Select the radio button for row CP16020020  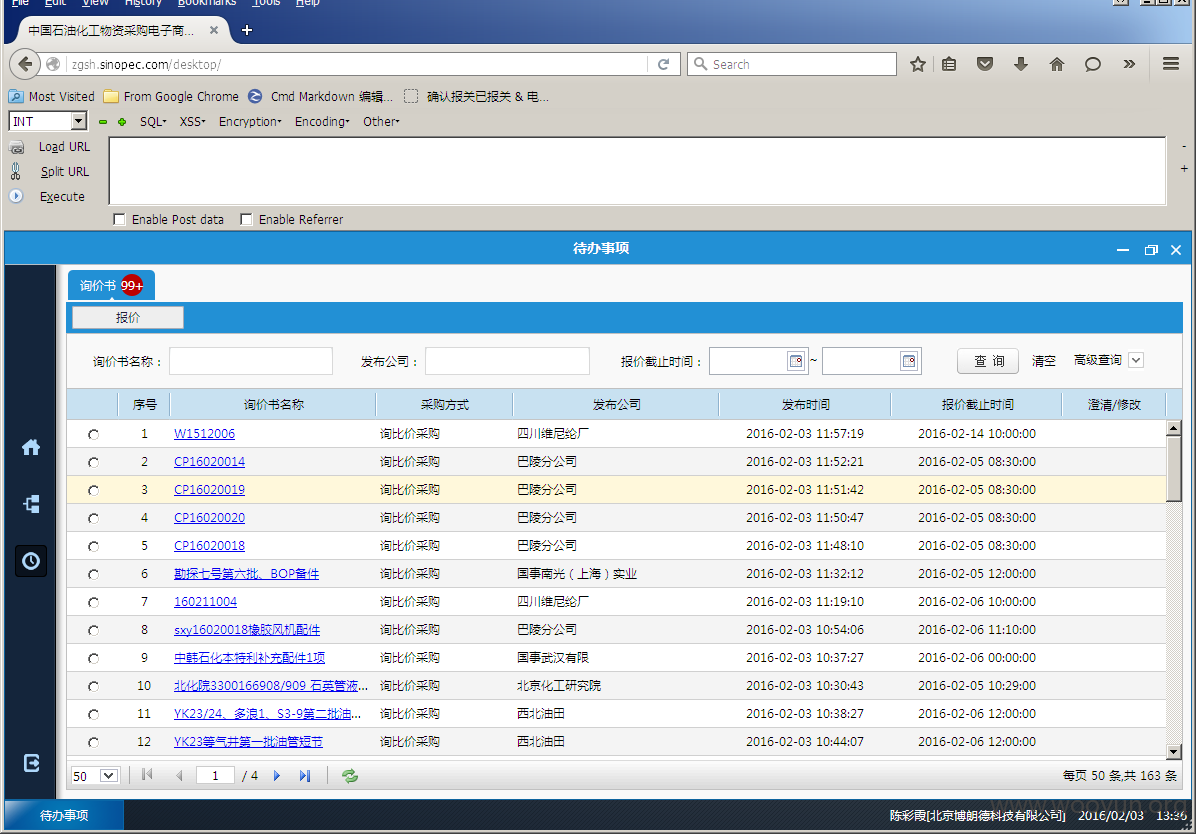coord(93,518)
